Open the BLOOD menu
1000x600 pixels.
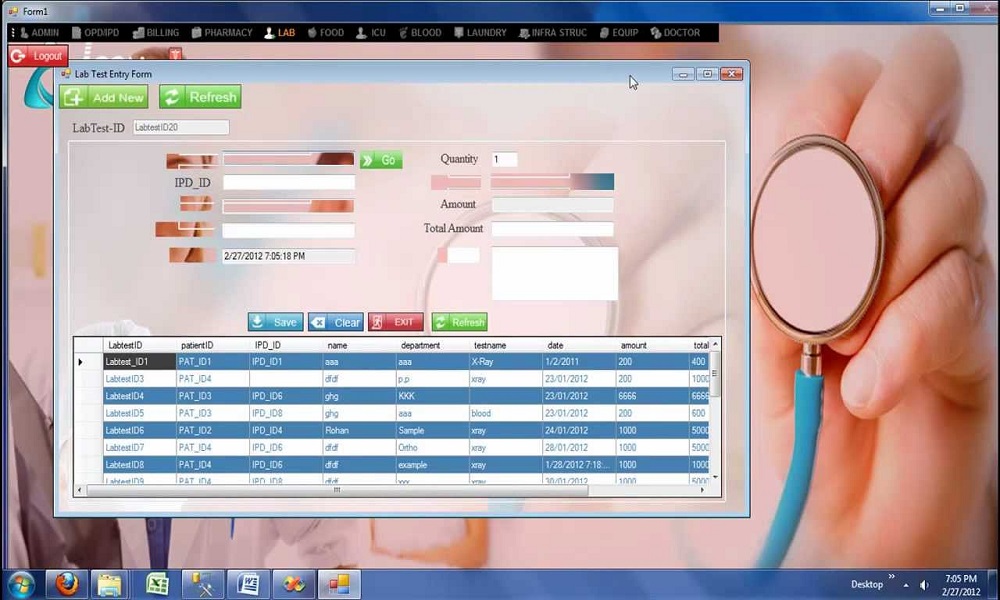pyautogui.click(x=419, y=33)
